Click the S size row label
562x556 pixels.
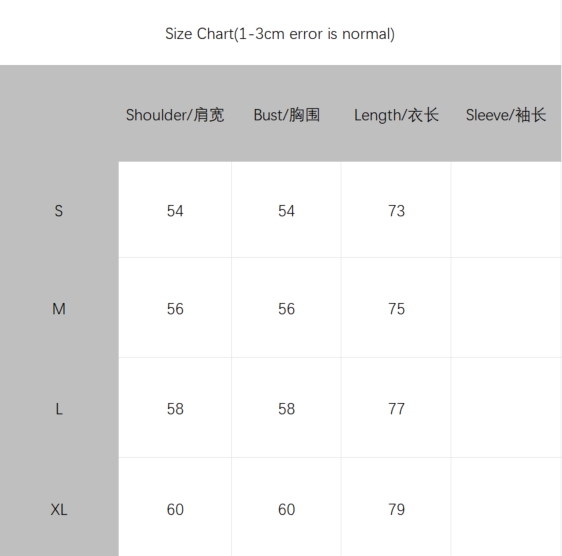point(59,211)
